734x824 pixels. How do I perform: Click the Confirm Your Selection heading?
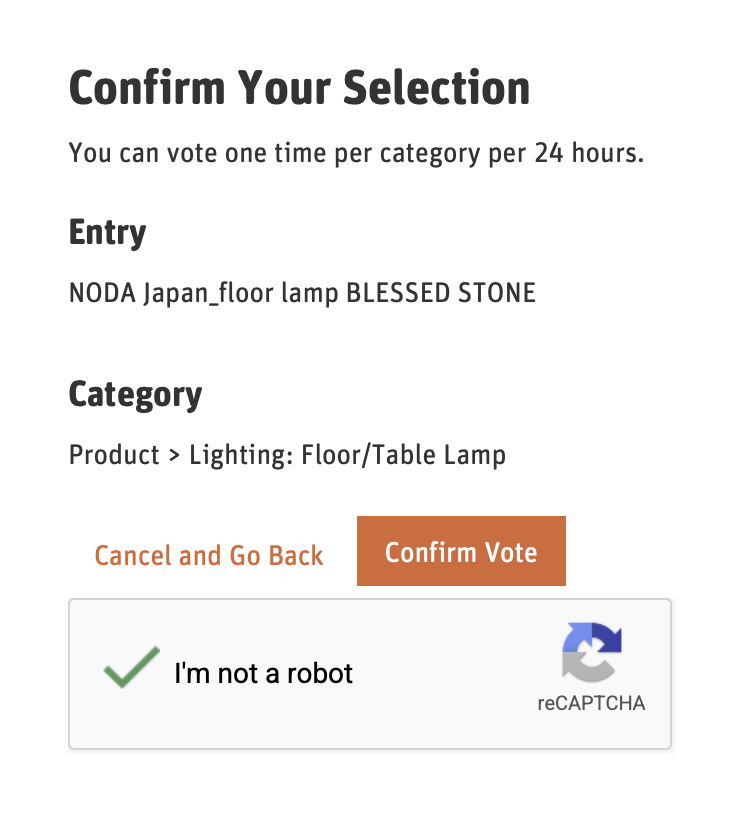(299, 88)
